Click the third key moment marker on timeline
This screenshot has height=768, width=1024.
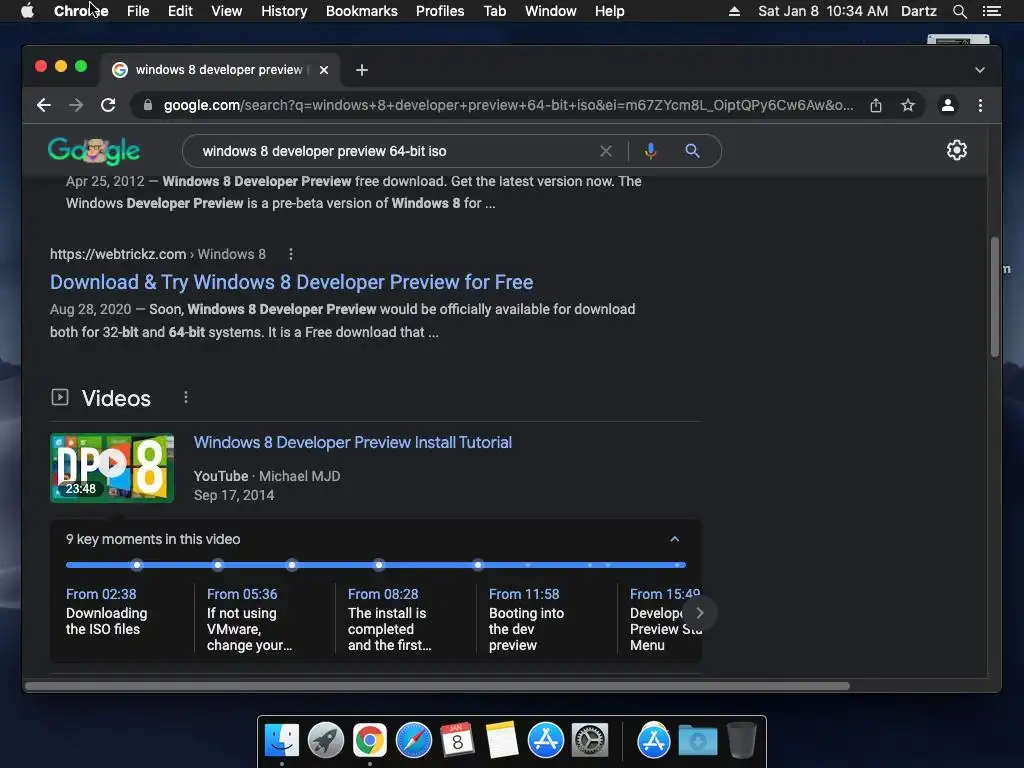coord(292,564)
